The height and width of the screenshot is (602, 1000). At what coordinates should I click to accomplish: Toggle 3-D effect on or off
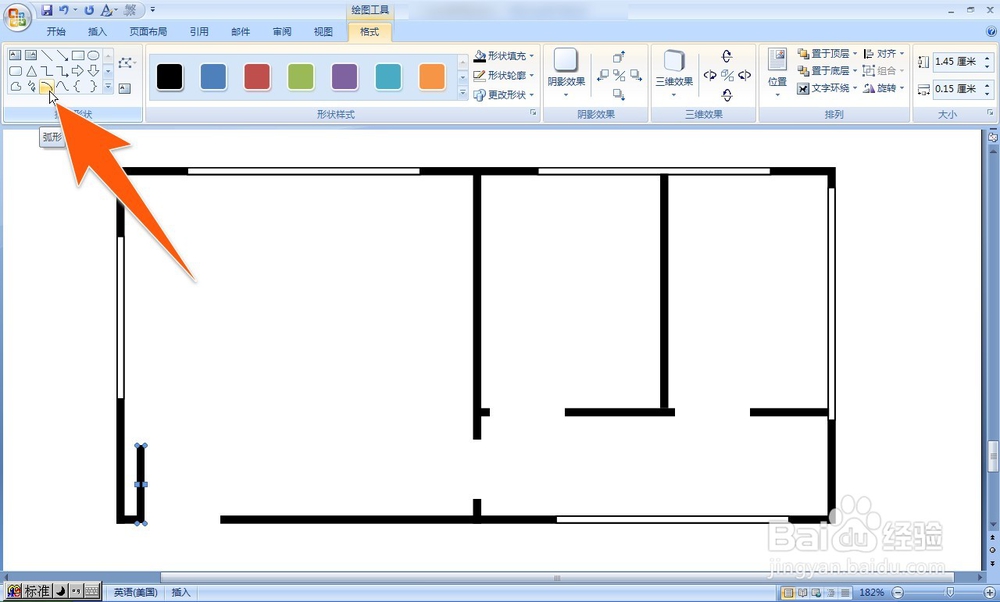tap(727, 75)
